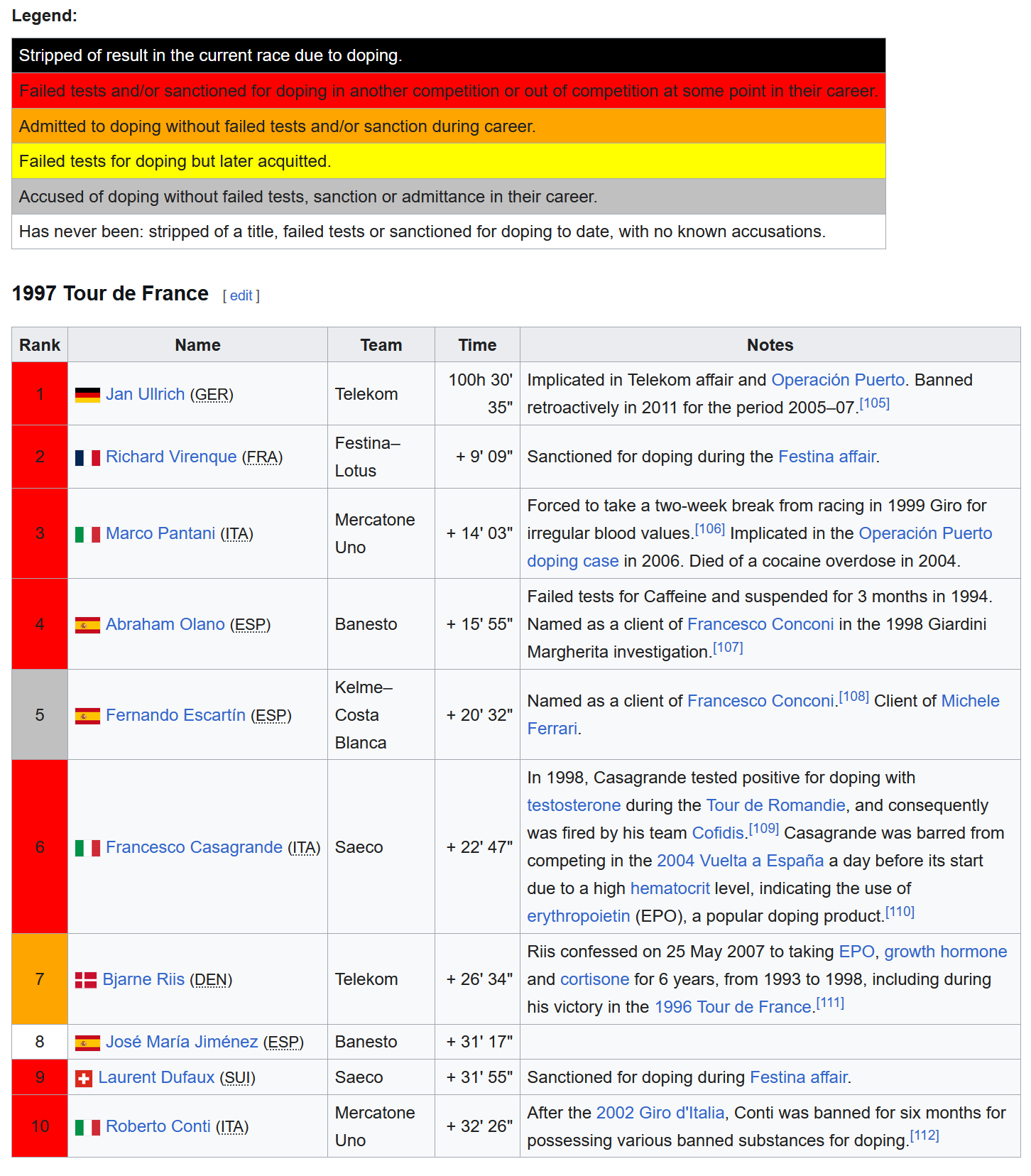Click the Team column header

pos(381,345)
